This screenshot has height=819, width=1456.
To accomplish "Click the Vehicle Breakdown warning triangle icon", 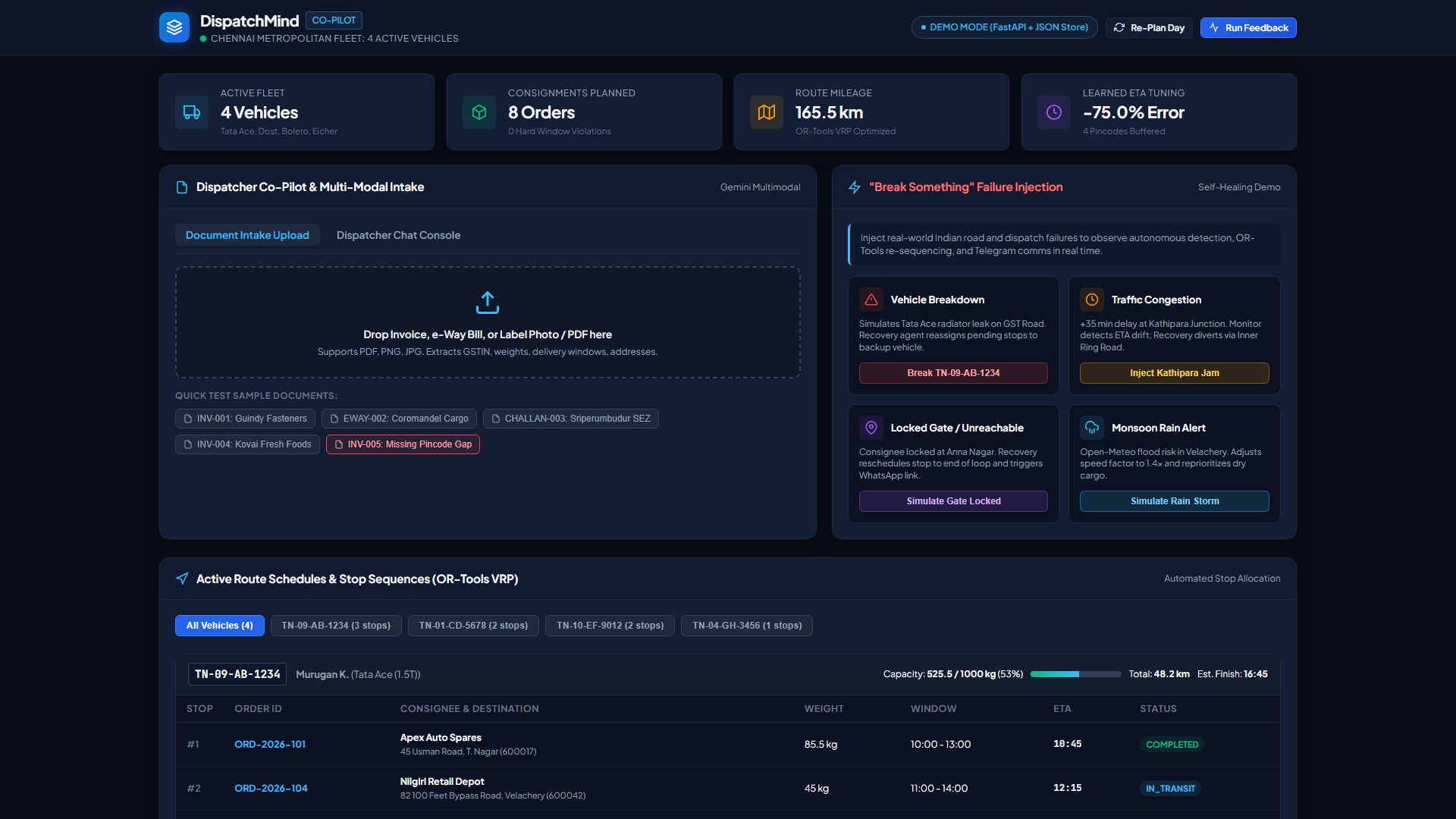I will (871, 300).
